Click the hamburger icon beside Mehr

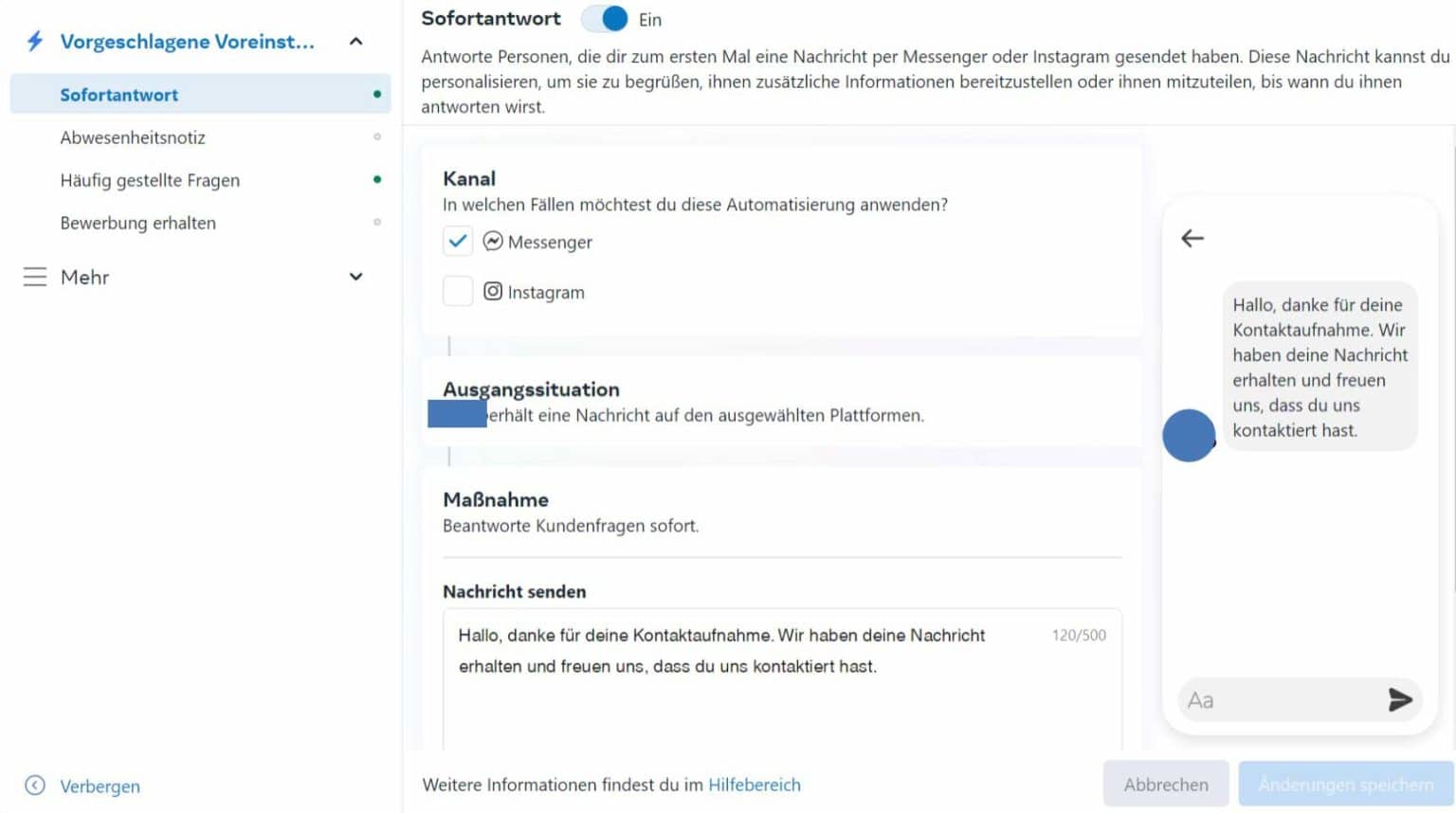(x=34, y=276)
